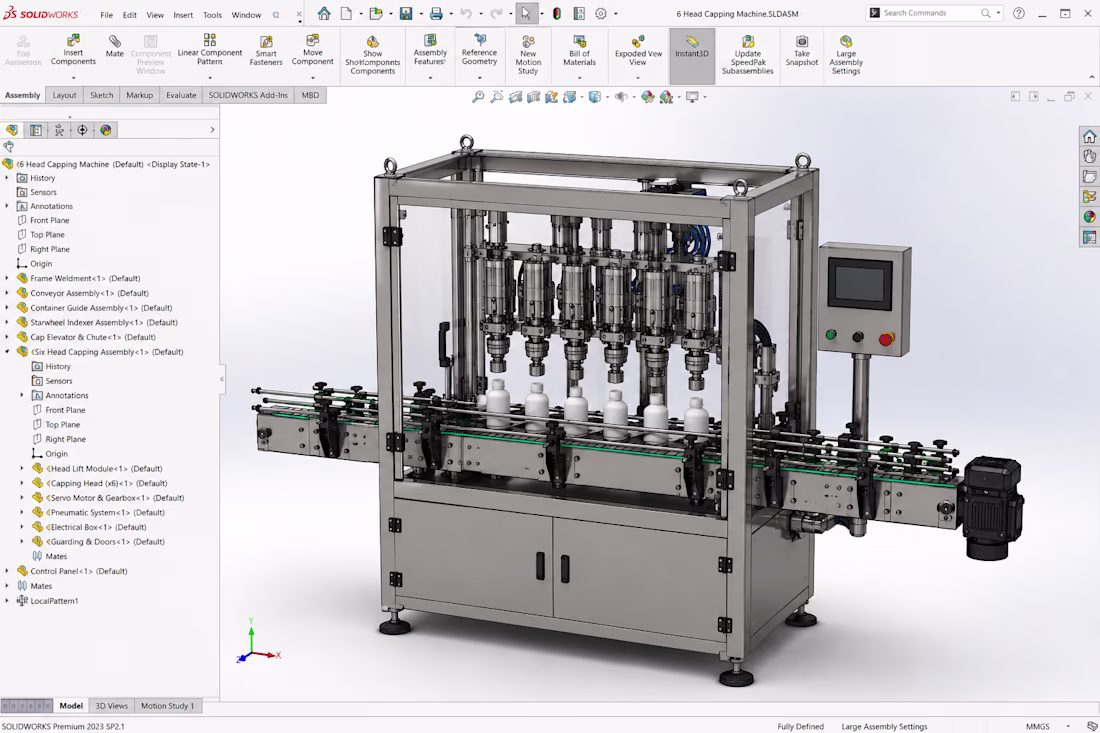The width and height of the screenshot is (1100, 733).
Task: Click Update SpeedPak Subassemblies
Action: coord(747,55)
